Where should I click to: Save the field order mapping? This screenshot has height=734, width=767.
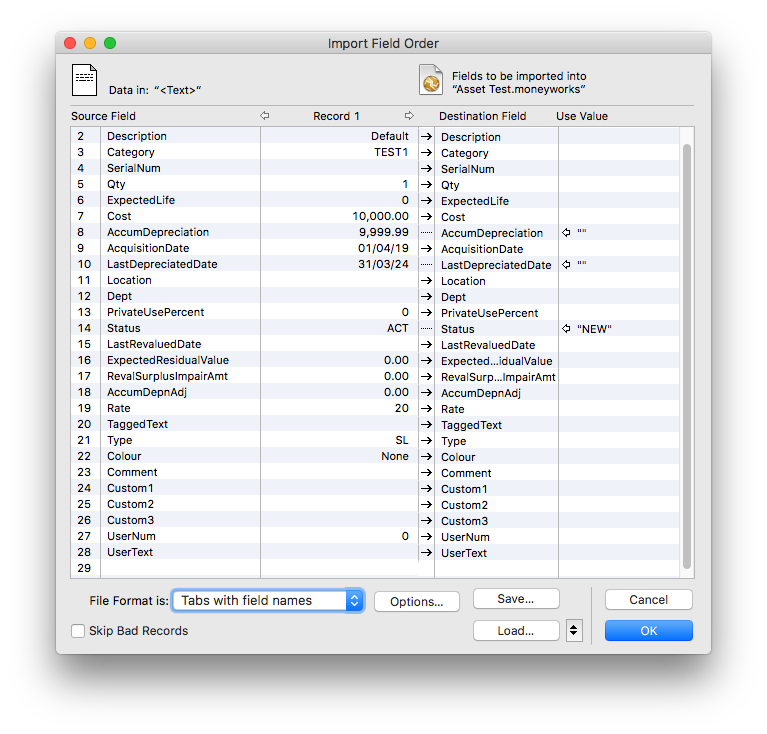[516, 599]
